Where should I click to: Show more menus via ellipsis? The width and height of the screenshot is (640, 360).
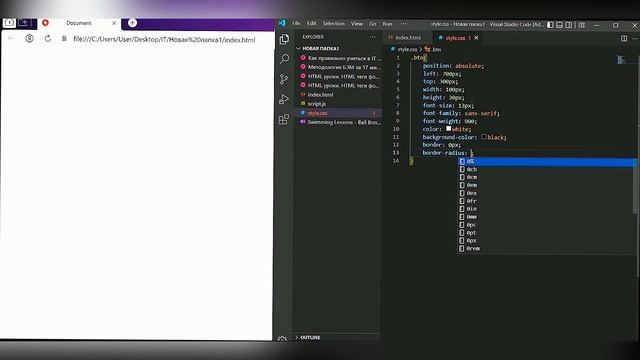403,24
